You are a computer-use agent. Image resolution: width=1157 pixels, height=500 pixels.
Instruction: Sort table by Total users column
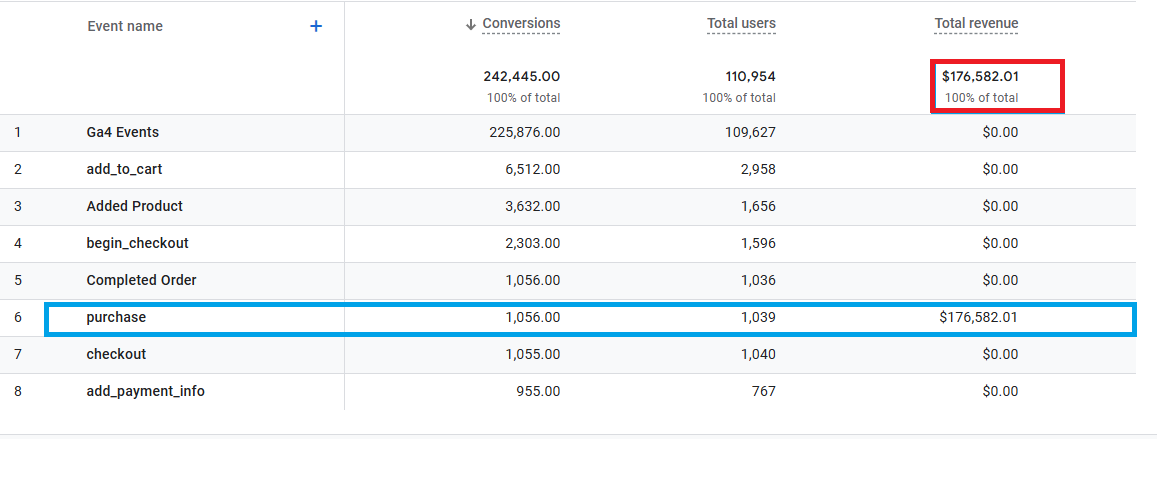741,24
